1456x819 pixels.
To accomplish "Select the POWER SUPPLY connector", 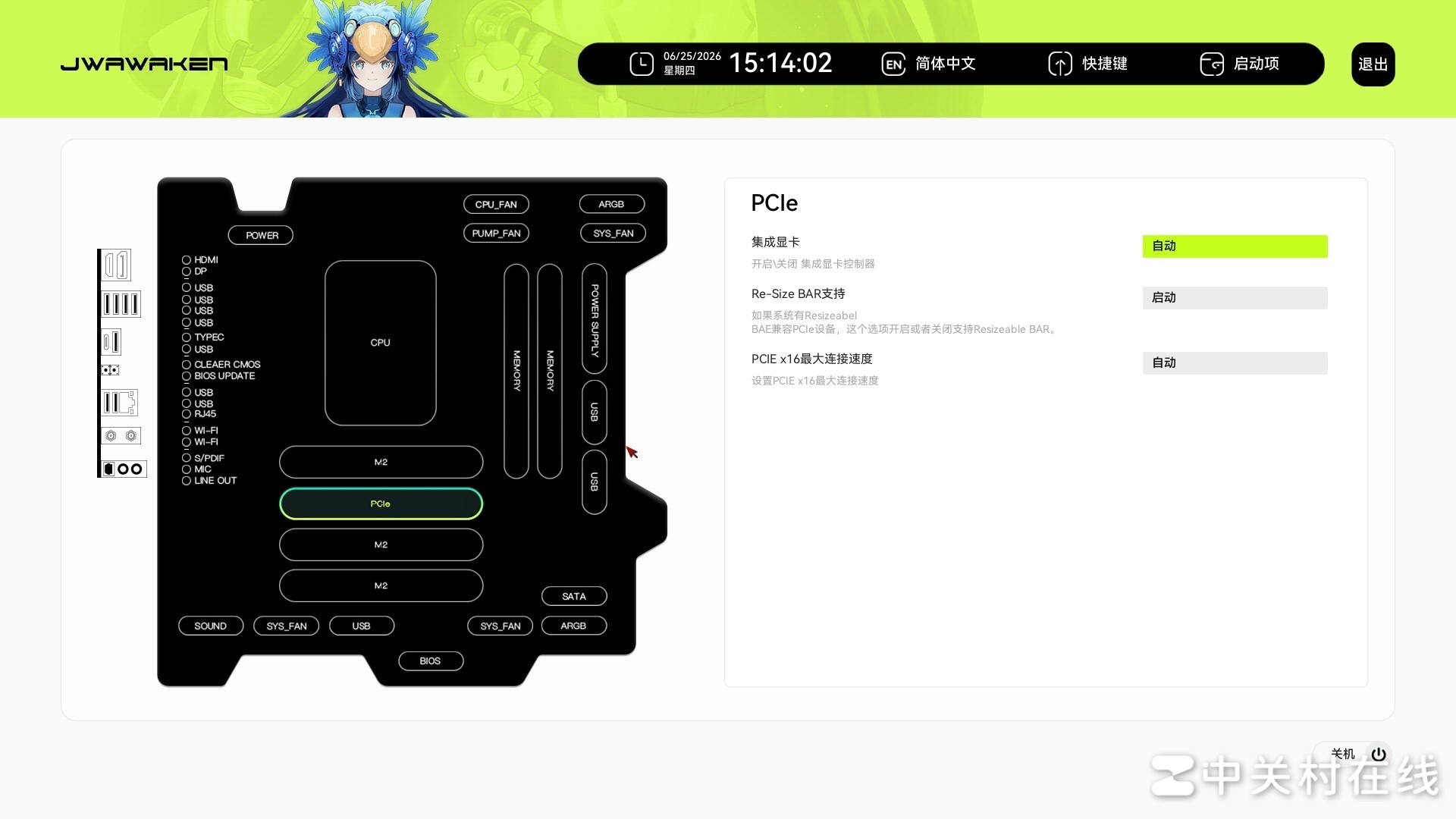I will pyautogui.click(x=595, y=318).
